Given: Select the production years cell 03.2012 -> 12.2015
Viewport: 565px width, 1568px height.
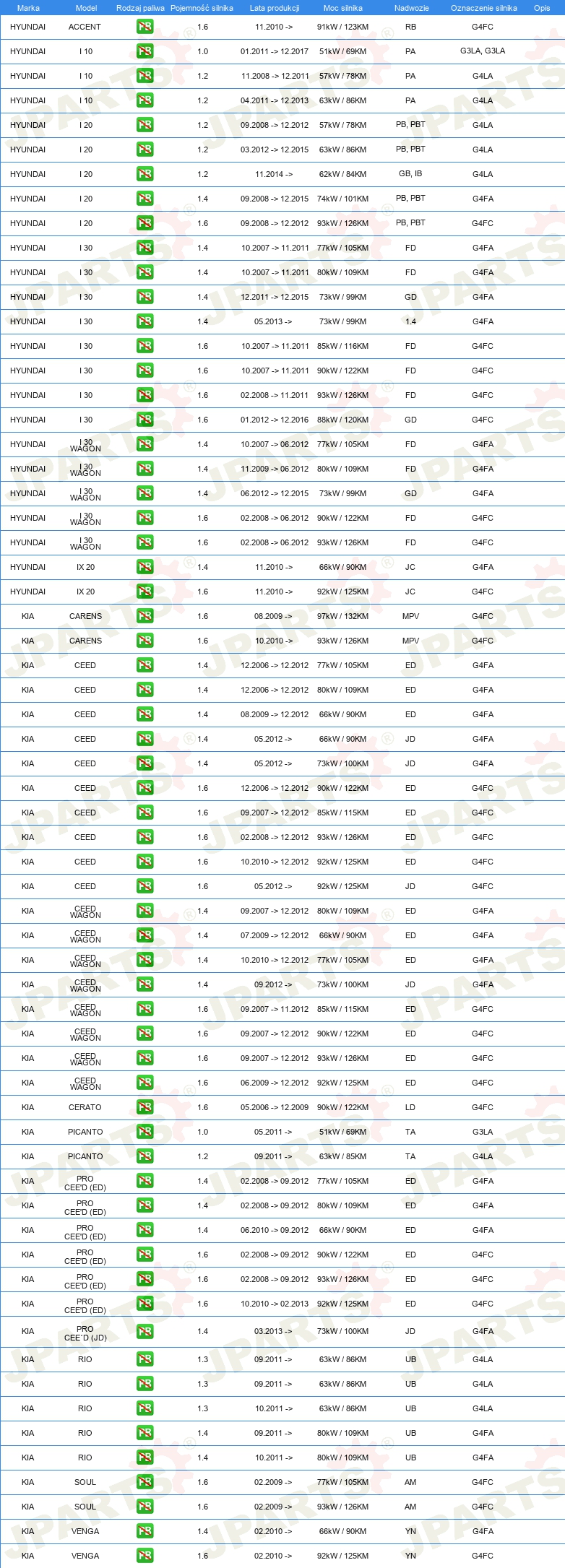Looking at the screenshot, I should point(275,150).
